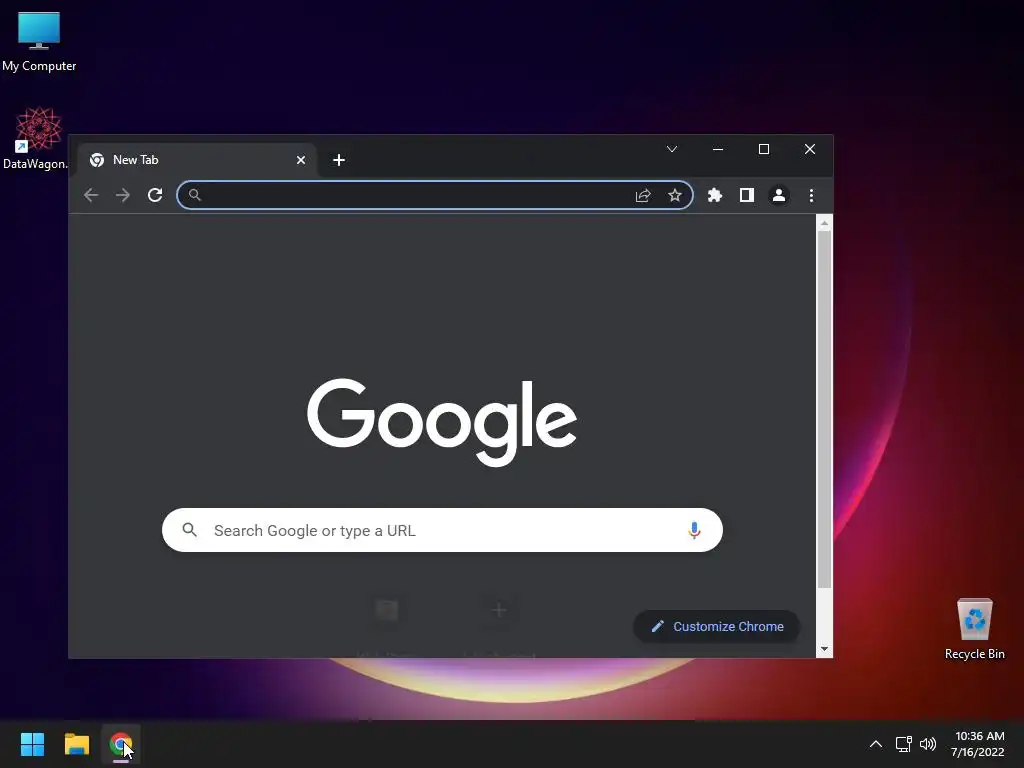Open the volume speaker tray icon
This screenshot has width=1024, height=768.
pos(927,744)
